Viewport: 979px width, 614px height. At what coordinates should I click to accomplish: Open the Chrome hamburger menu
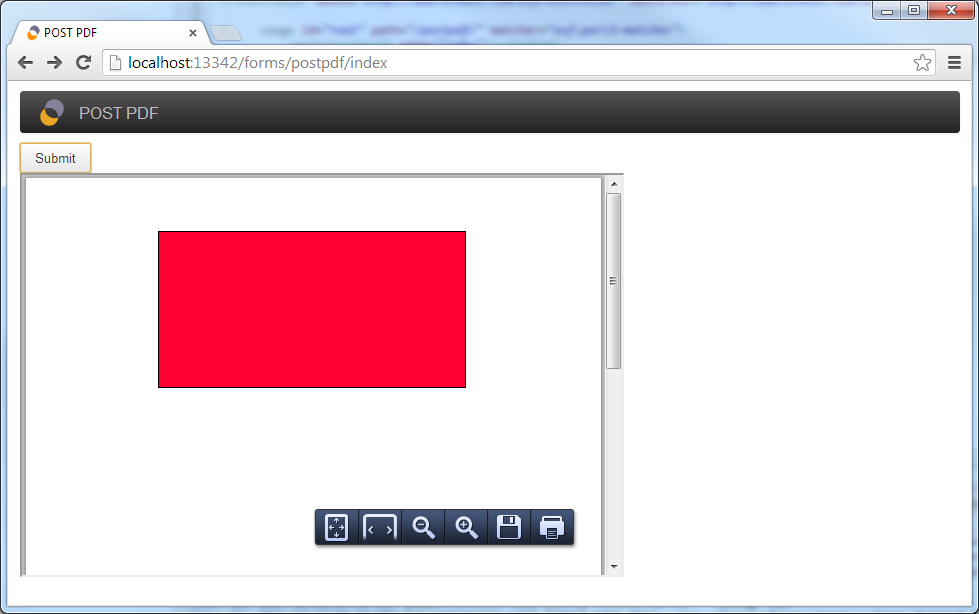(x=954, y=63)
